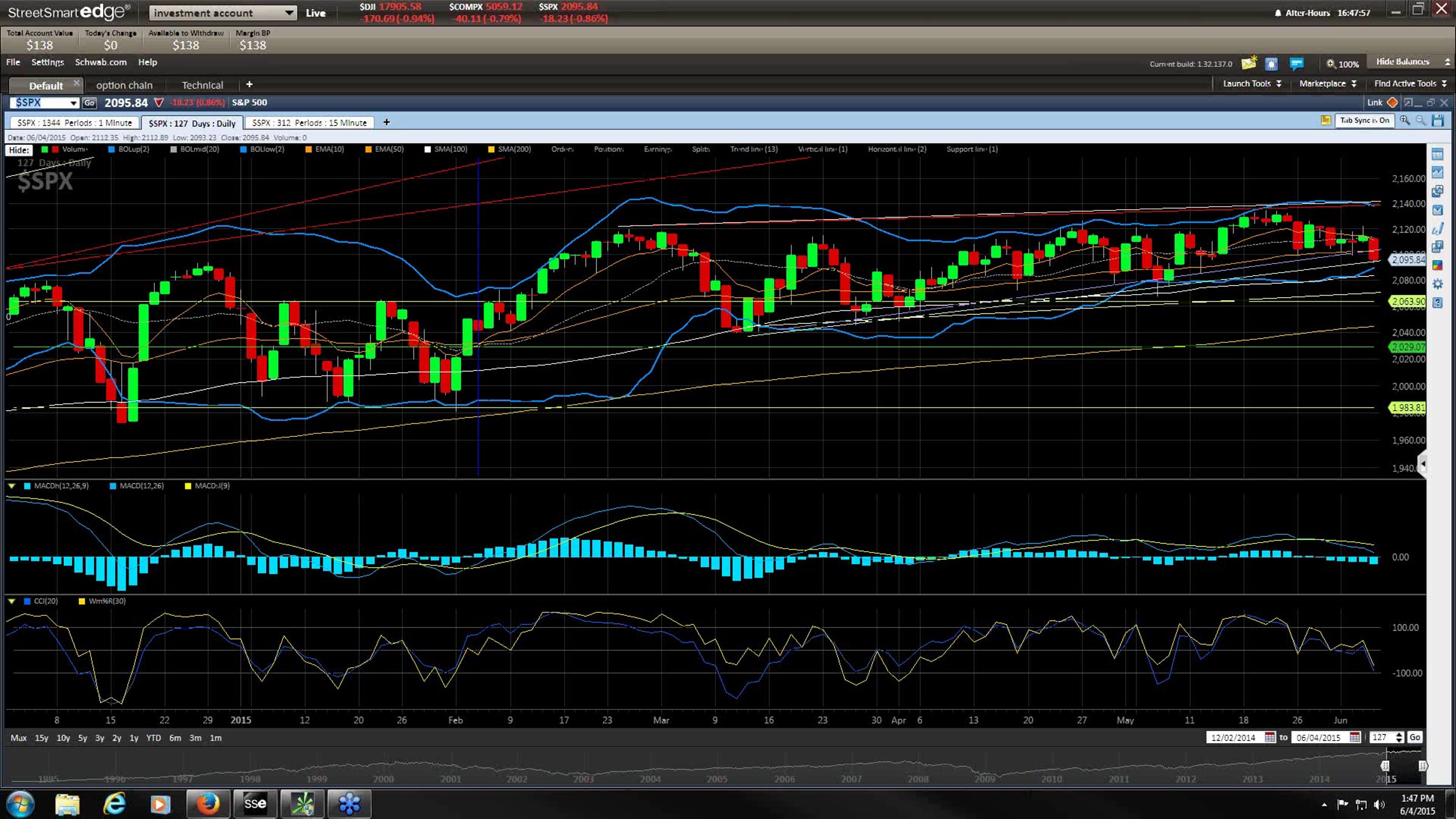The height and width of the screenshot is (819, 1456).
Task: Open the chart help question mark icon
Action: (1437, 303)
